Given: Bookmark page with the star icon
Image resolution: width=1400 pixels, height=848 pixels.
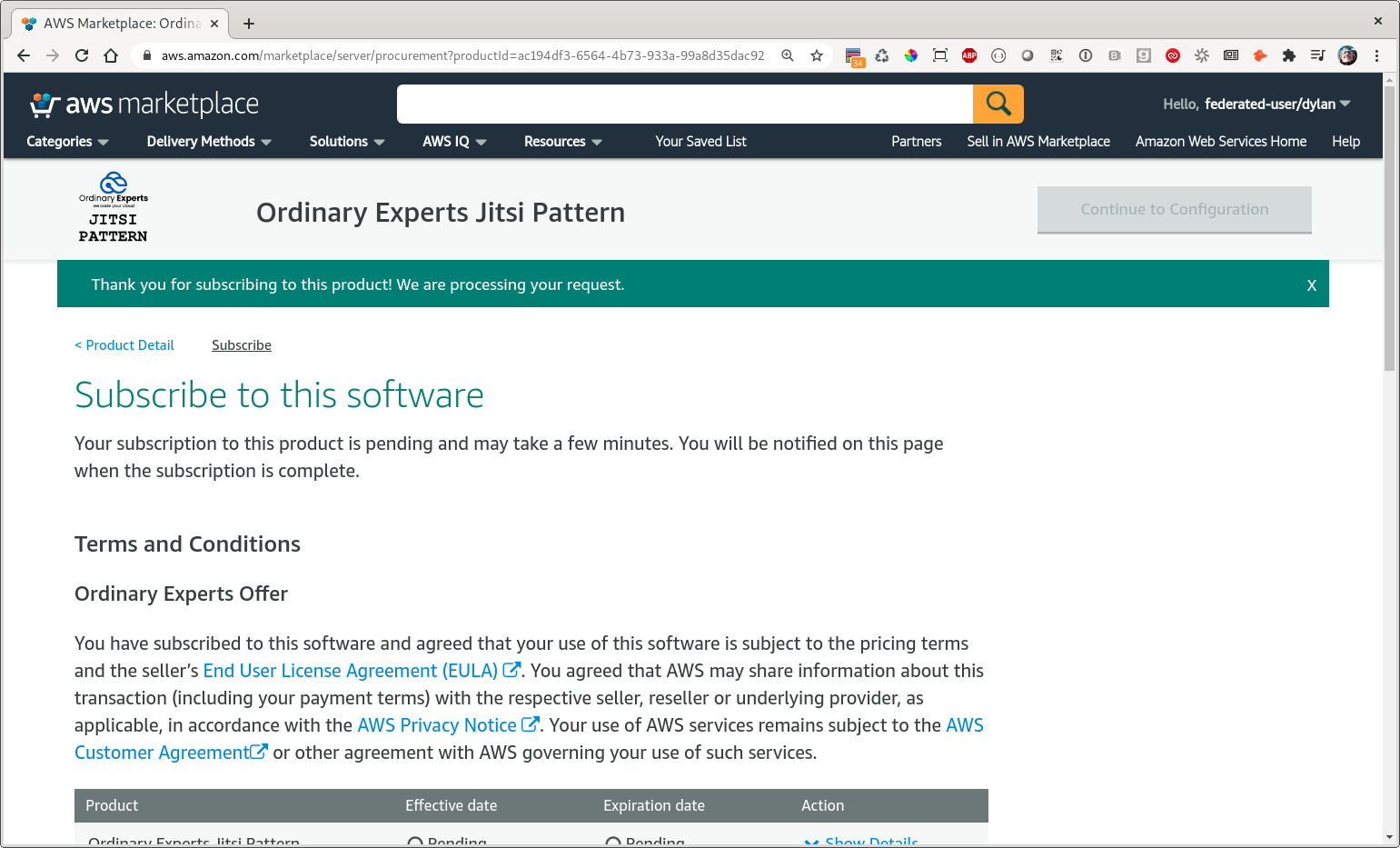Looking at the screenshot, I should (817, 55).
